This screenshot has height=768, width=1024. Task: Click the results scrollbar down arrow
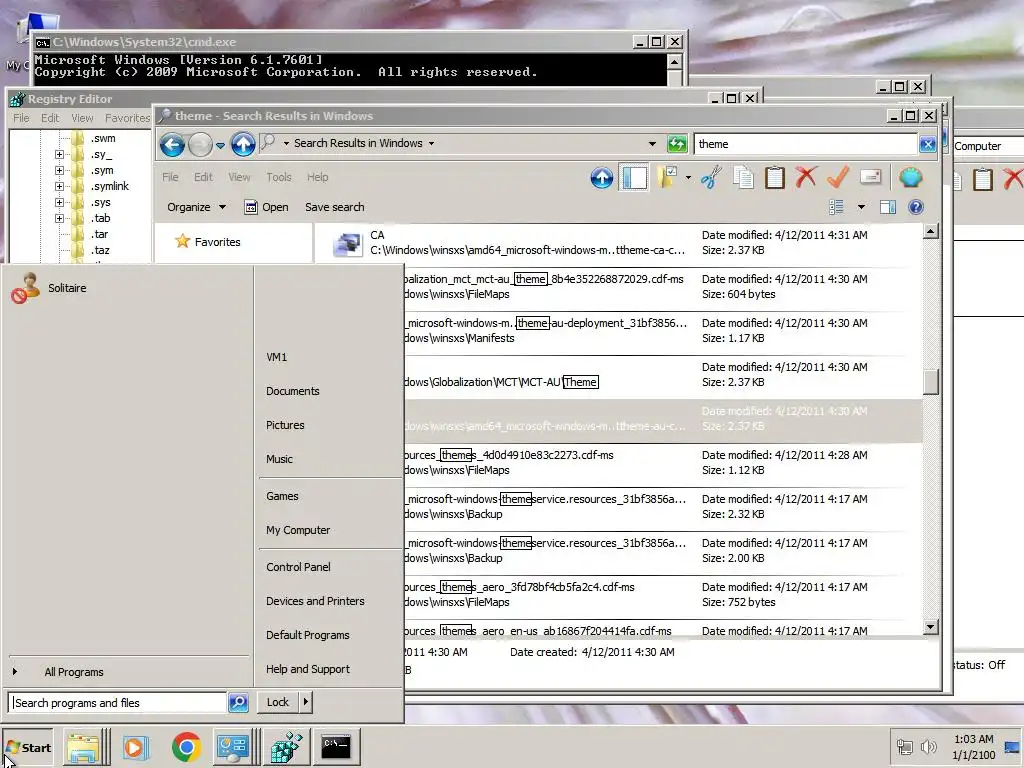tap(931, 627)
